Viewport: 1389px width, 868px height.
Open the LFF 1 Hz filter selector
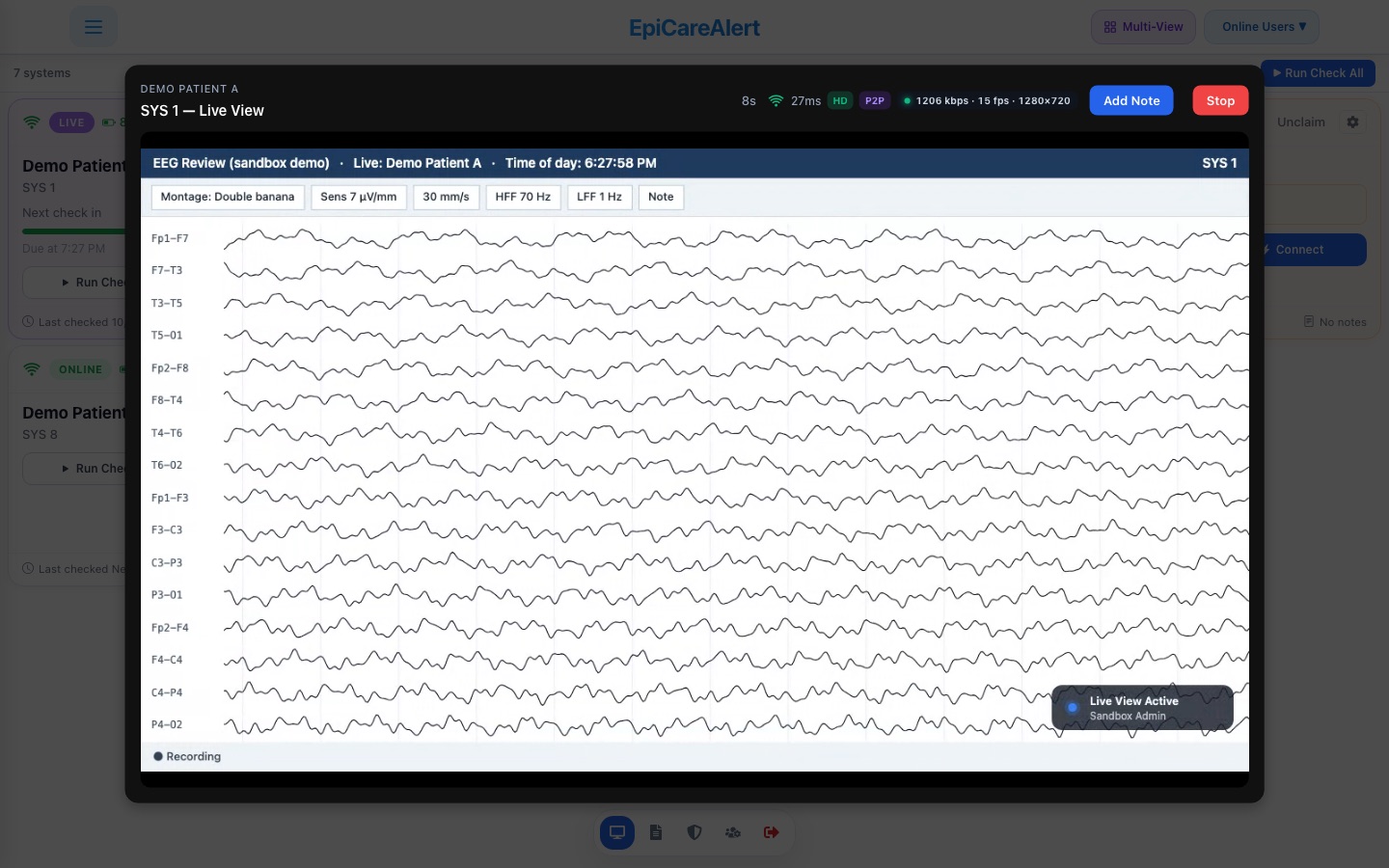click(599, 197)
